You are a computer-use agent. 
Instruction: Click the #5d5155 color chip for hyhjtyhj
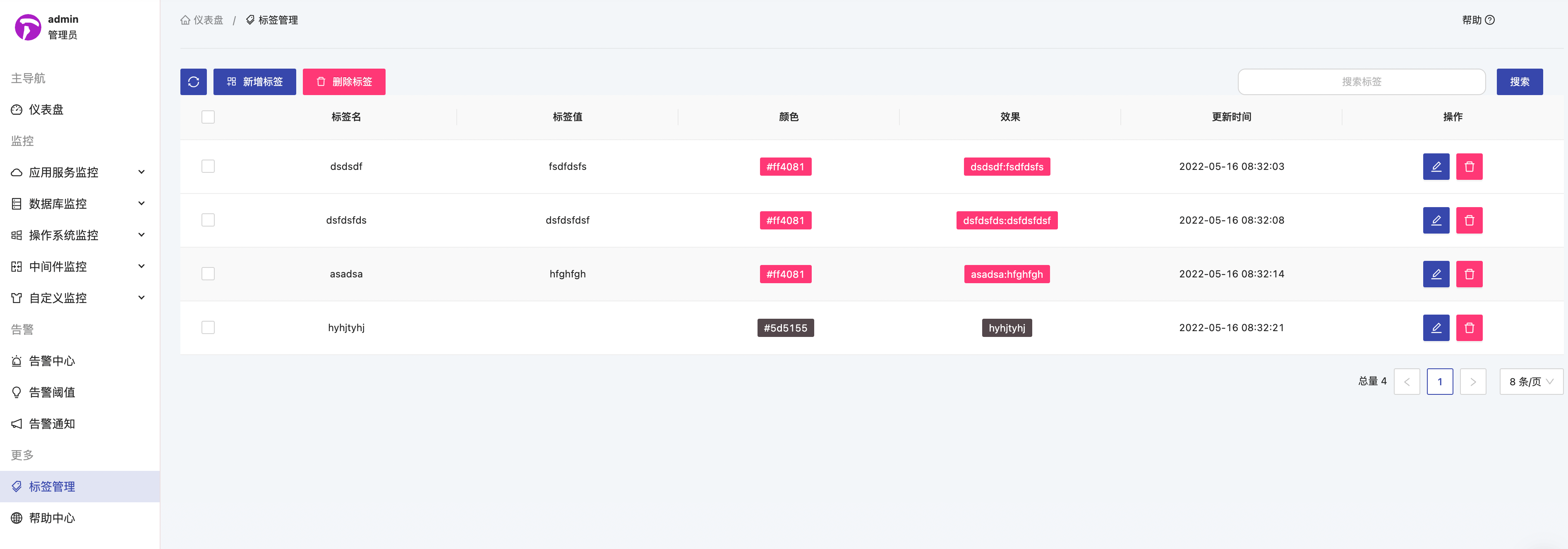785,327
